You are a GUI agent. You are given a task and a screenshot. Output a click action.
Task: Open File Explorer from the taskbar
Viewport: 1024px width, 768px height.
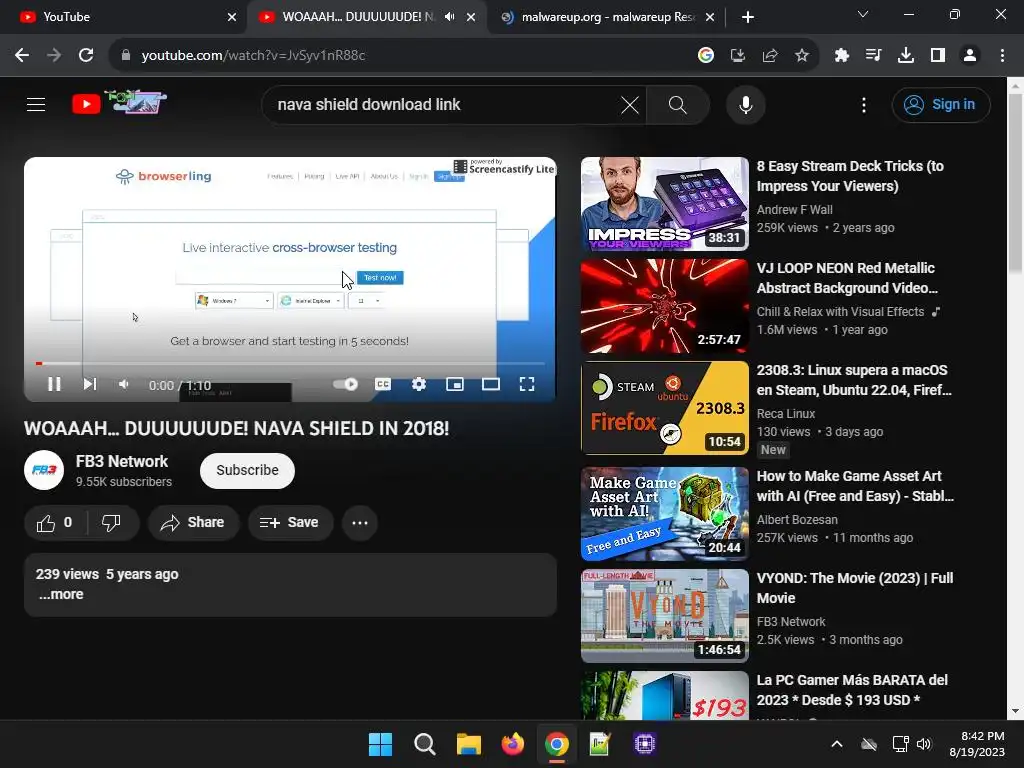coord(468,744)
